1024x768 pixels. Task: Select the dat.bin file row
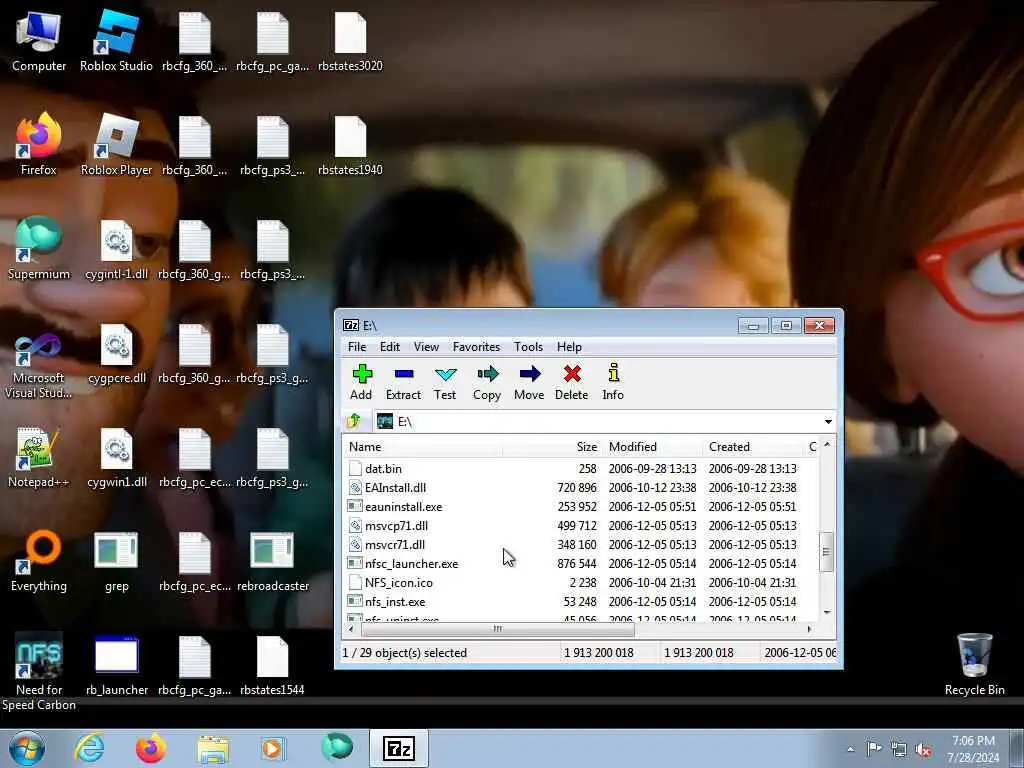(x=581, y=469)
